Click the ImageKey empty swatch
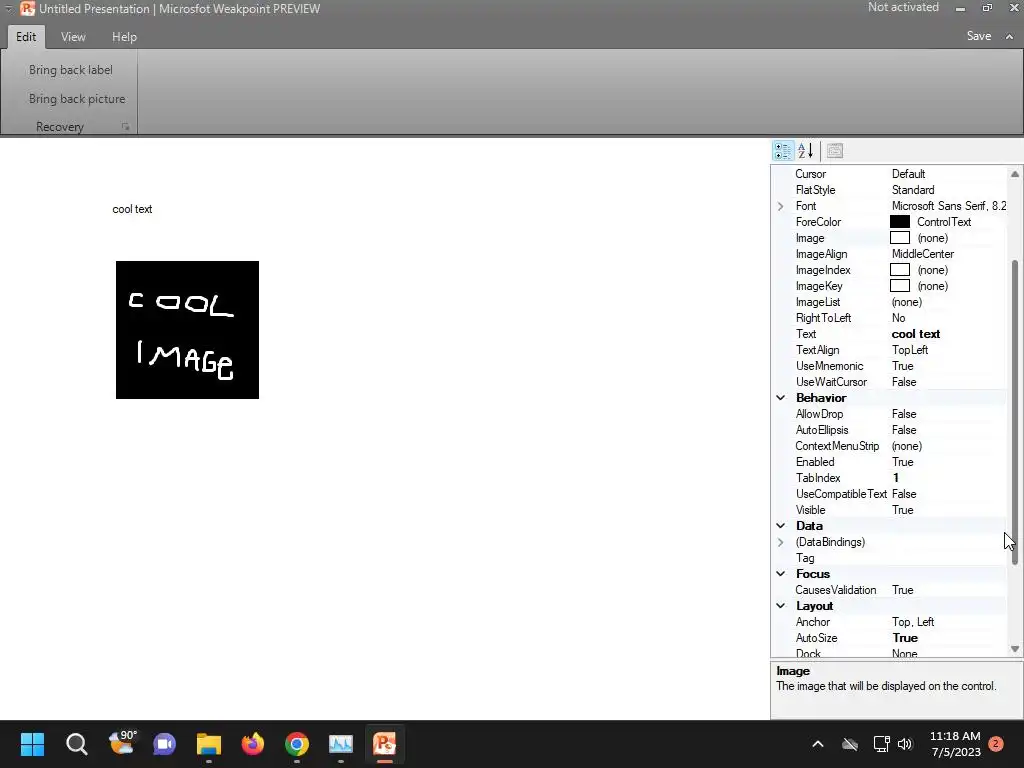Image resolution: width=1024 pixels, height=768 pixels. coord(899,286)
